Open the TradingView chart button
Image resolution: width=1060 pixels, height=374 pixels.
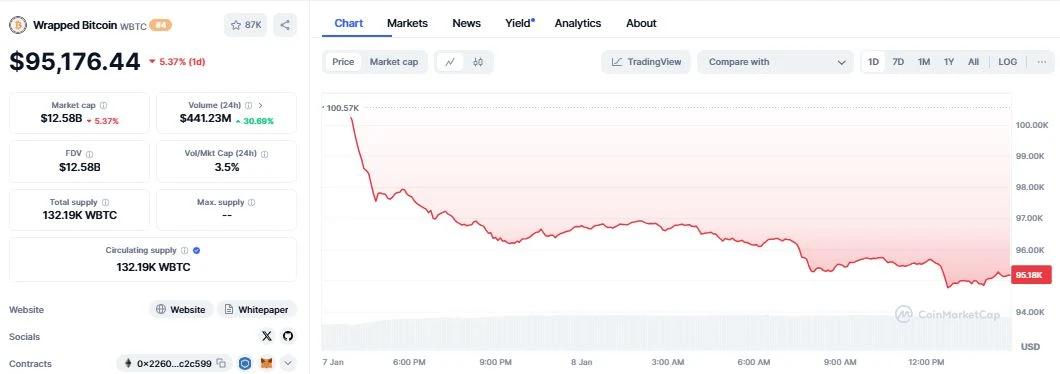point(646,62)
